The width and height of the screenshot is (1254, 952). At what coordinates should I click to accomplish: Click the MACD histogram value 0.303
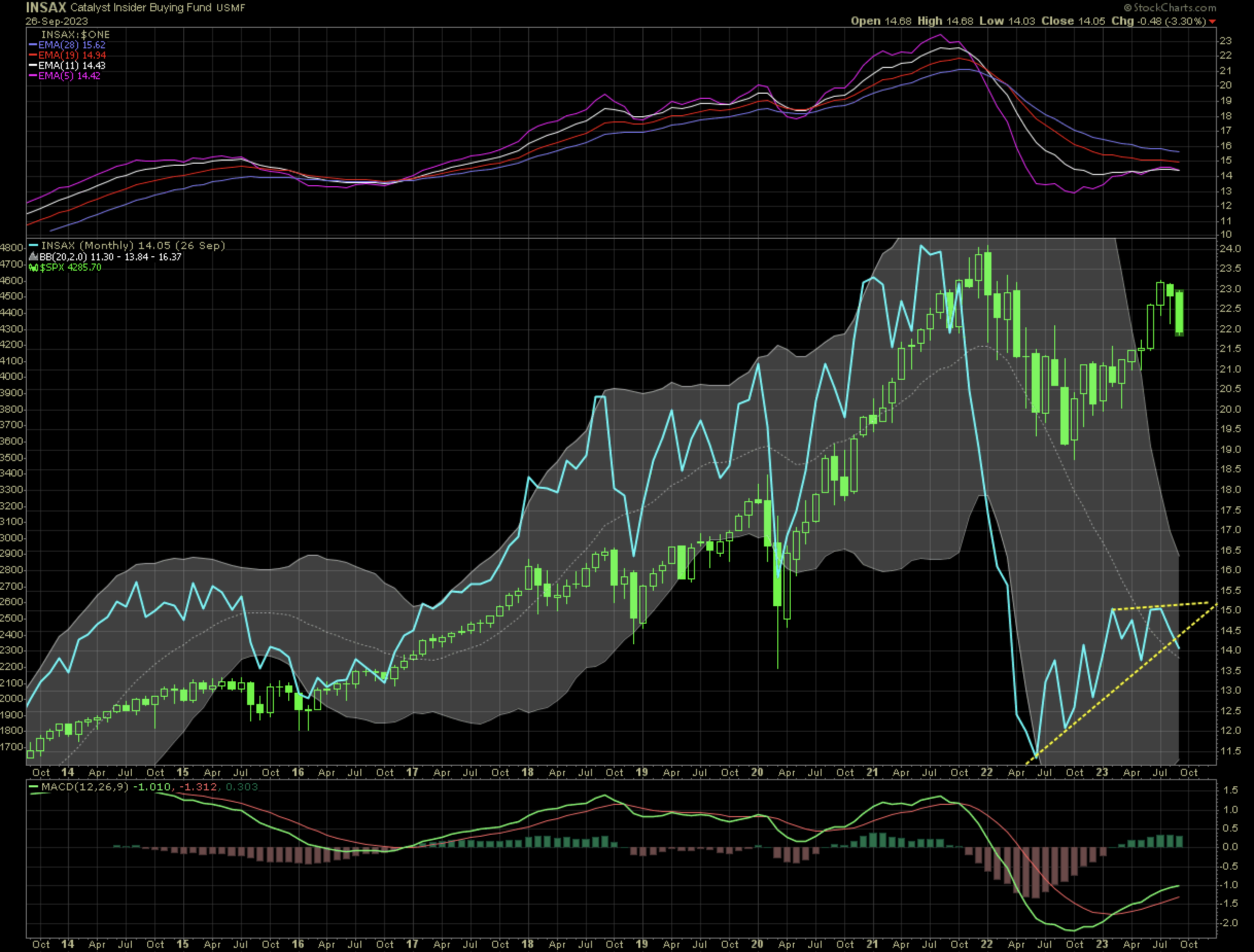click(x=242, y=787)
